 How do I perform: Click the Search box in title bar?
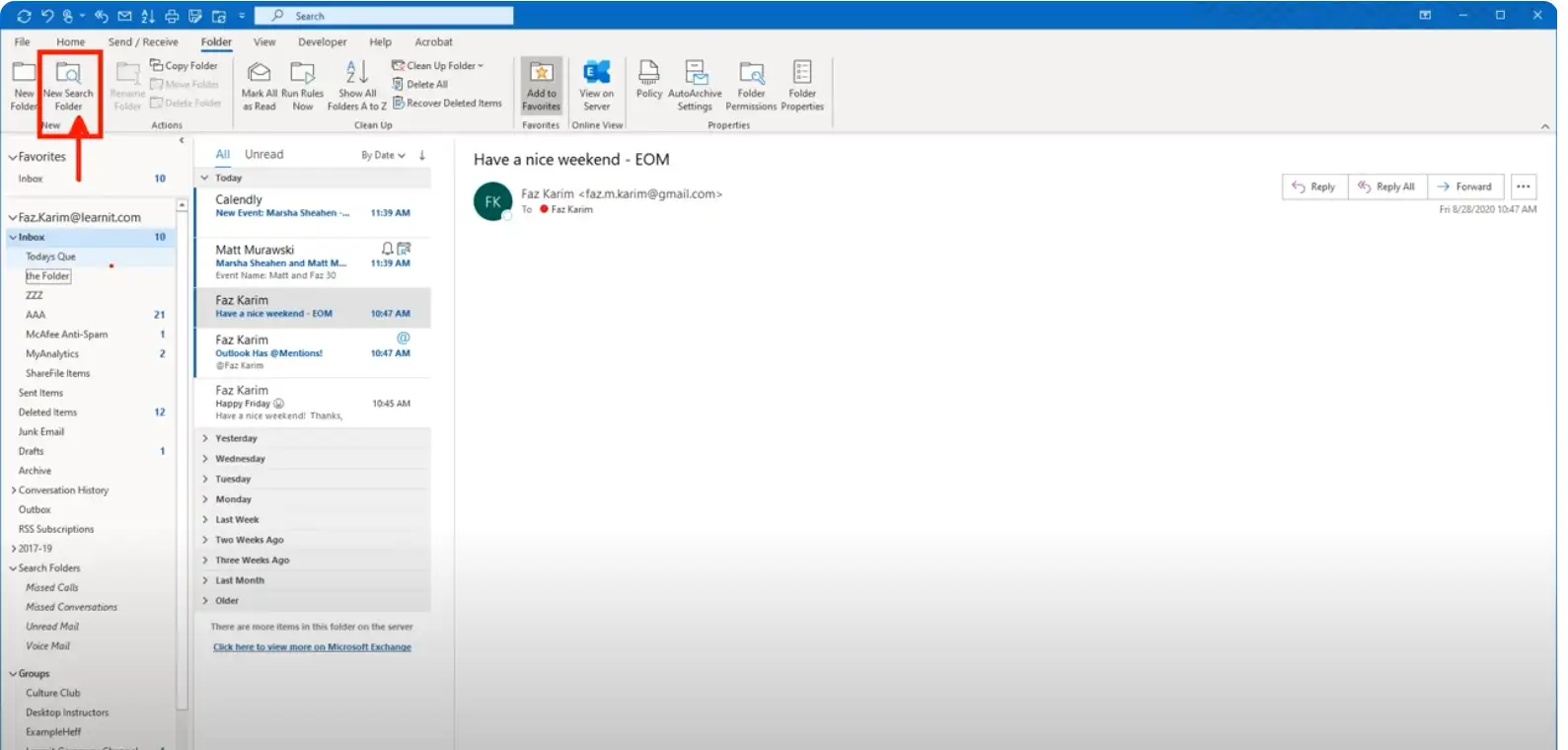coord(385,16)
